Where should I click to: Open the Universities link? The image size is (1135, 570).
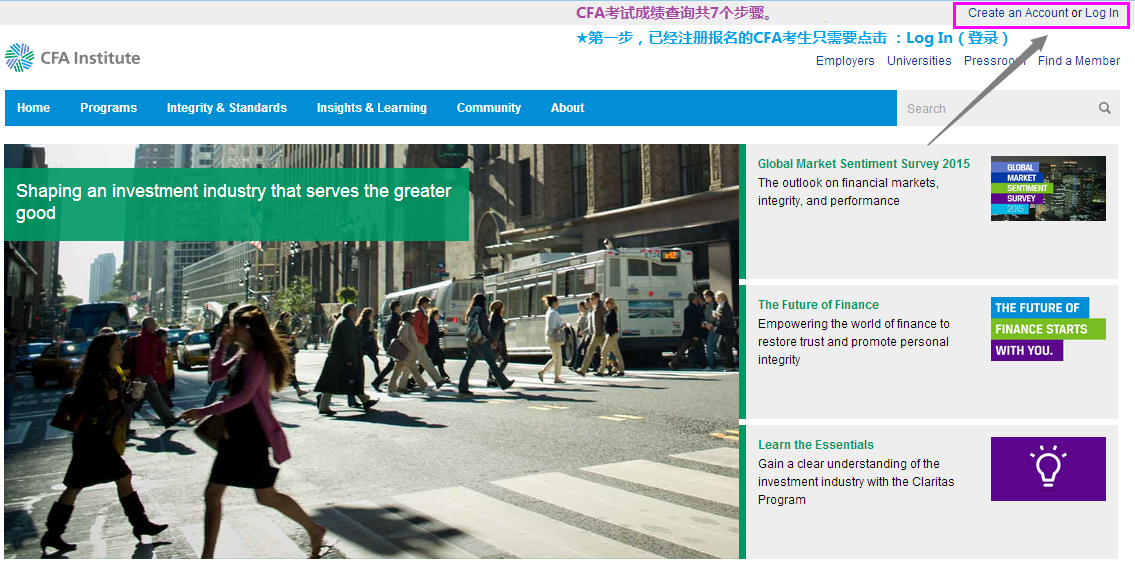[x=919, y=61]
